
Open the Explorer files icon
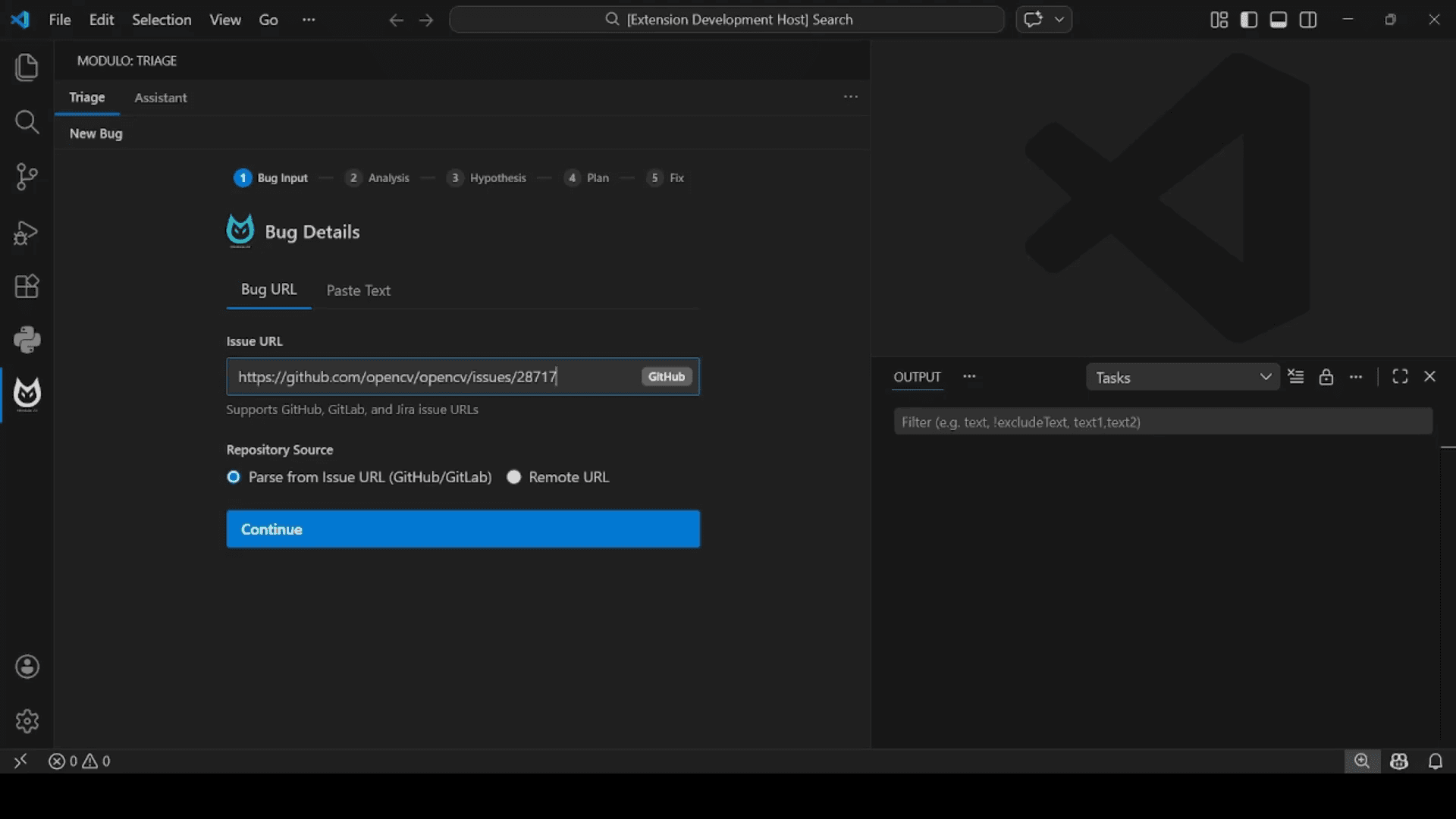coord(27,67)
